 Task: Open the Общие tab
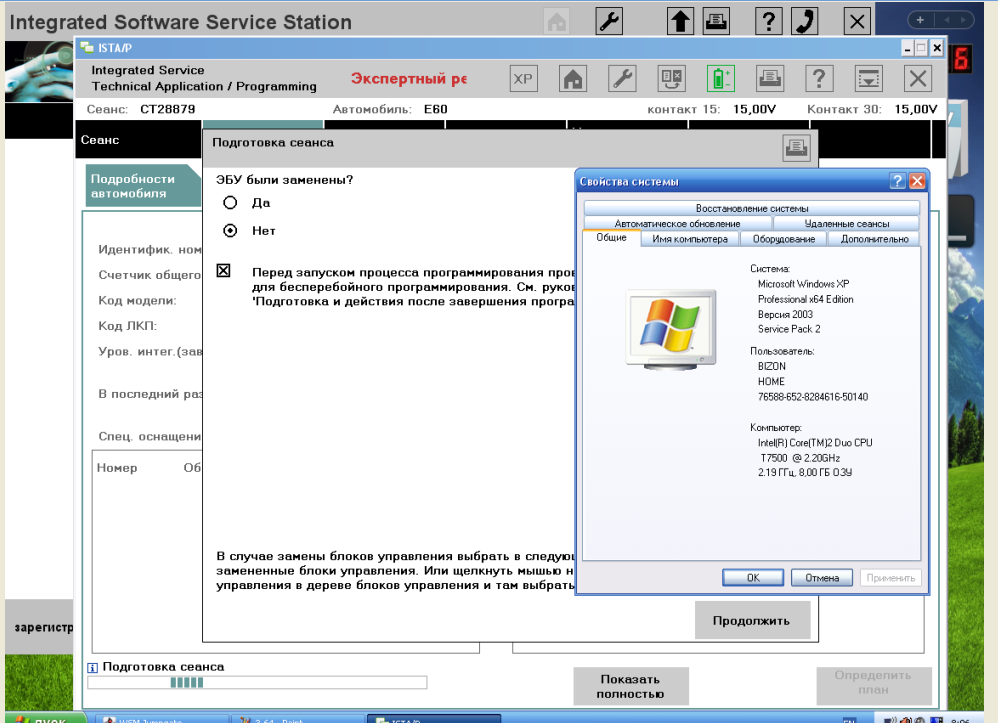pyautogui.click(x=611, y=237)
